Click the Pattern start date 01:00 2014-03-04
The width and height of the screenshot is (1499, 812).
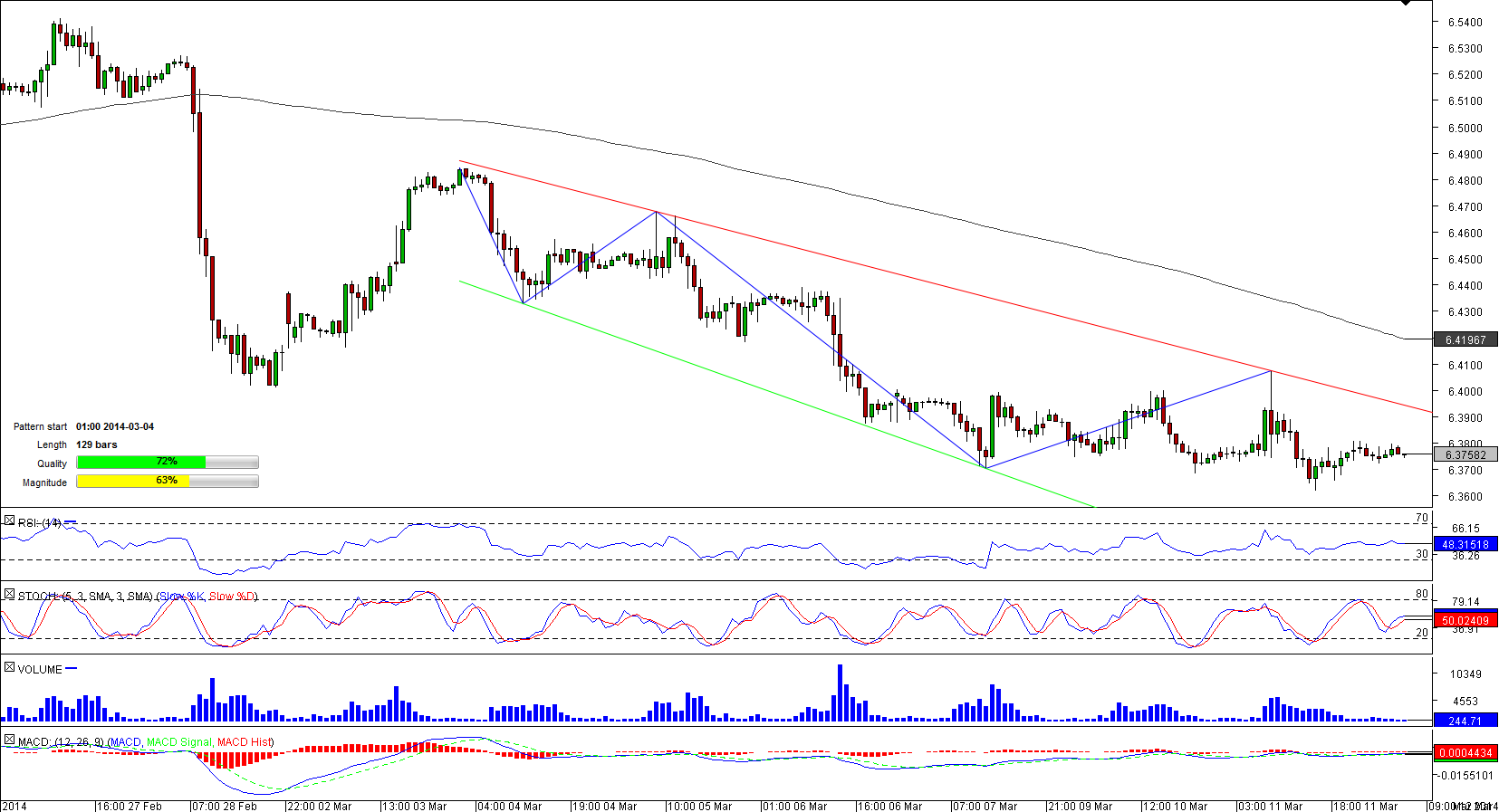point(115,426)
